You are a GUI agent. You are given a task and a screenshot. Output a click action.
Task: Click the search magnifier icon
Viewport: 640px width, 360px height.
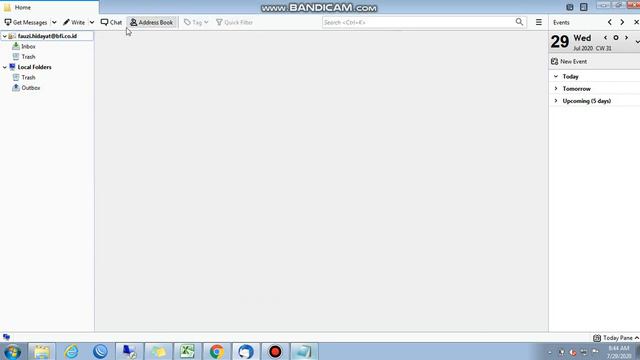tap(519, 22)
